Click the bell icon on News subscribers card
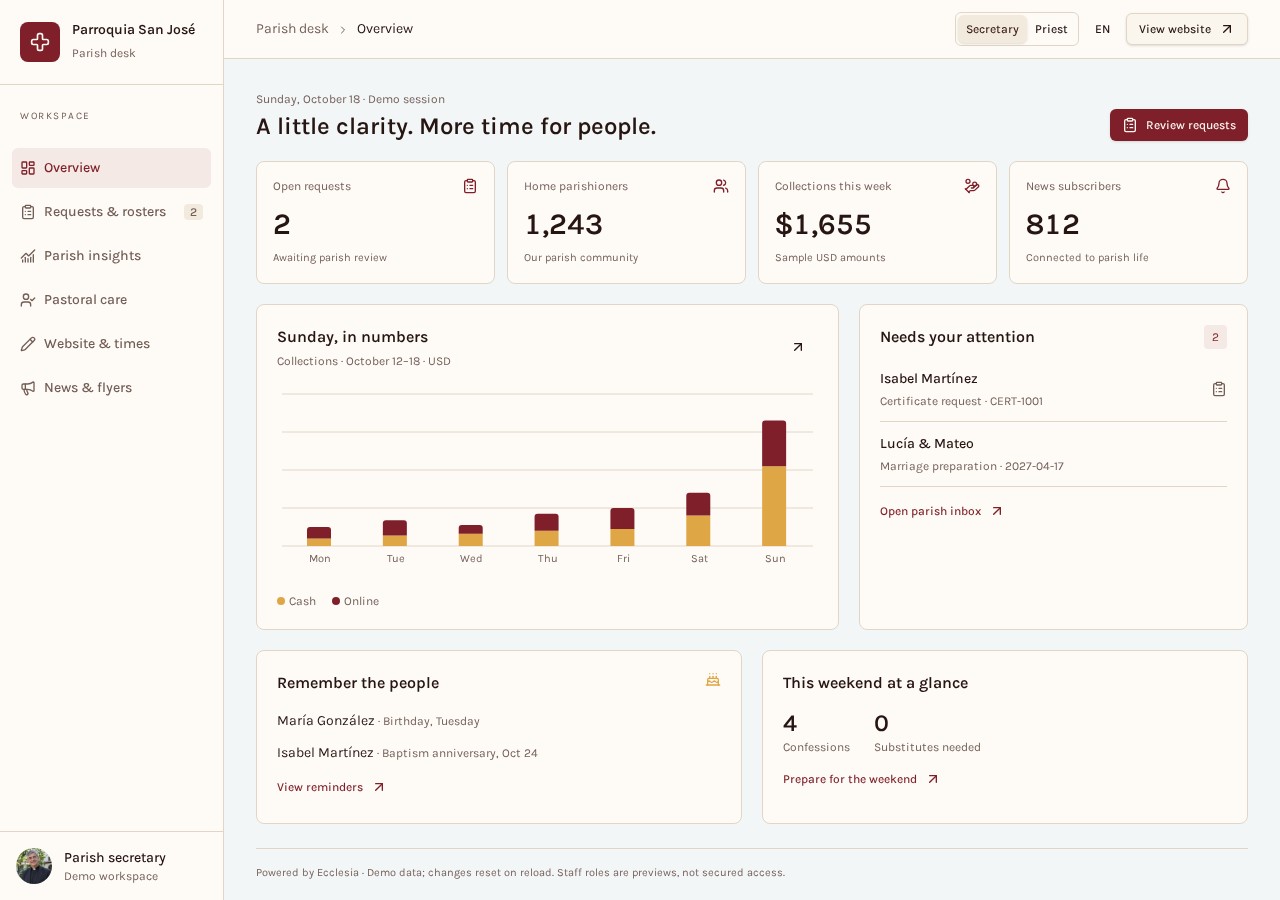 1223,186
